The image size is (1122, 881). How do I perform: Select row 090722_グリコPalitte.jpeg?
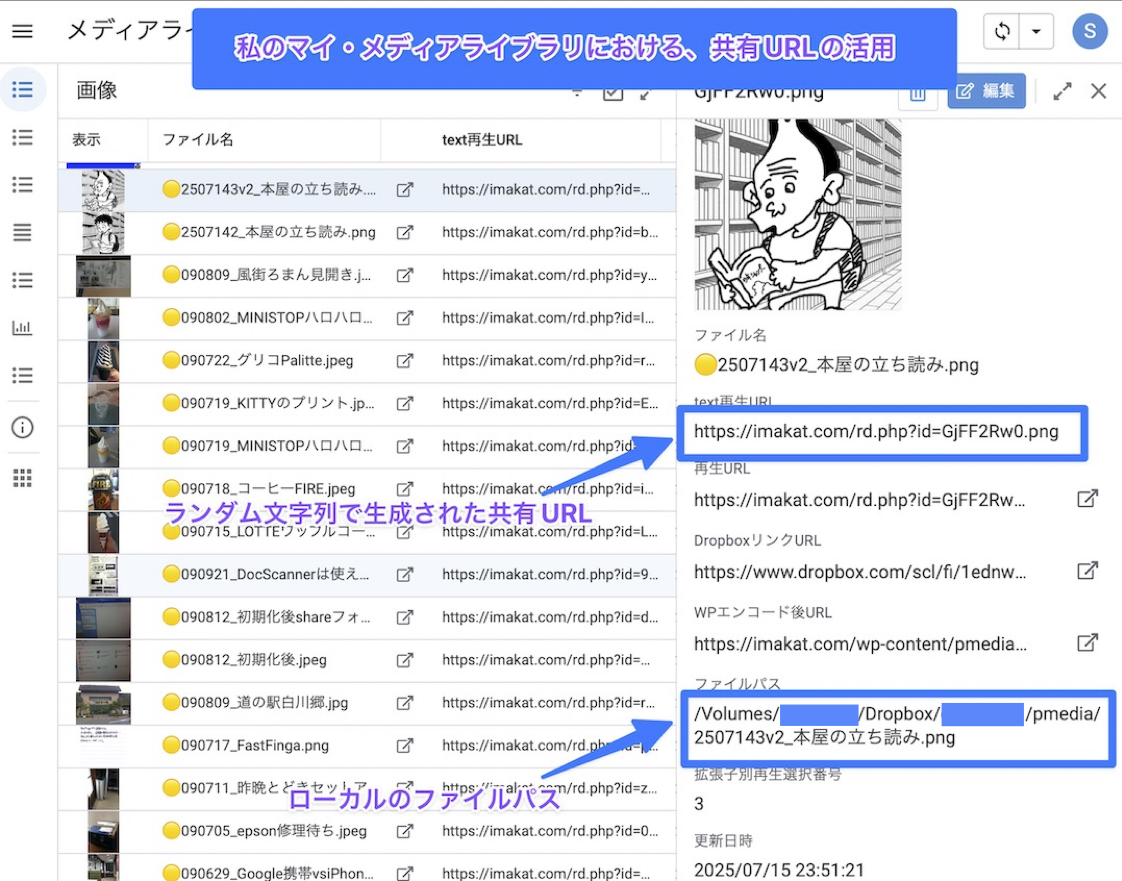click(x=267, y=361)
